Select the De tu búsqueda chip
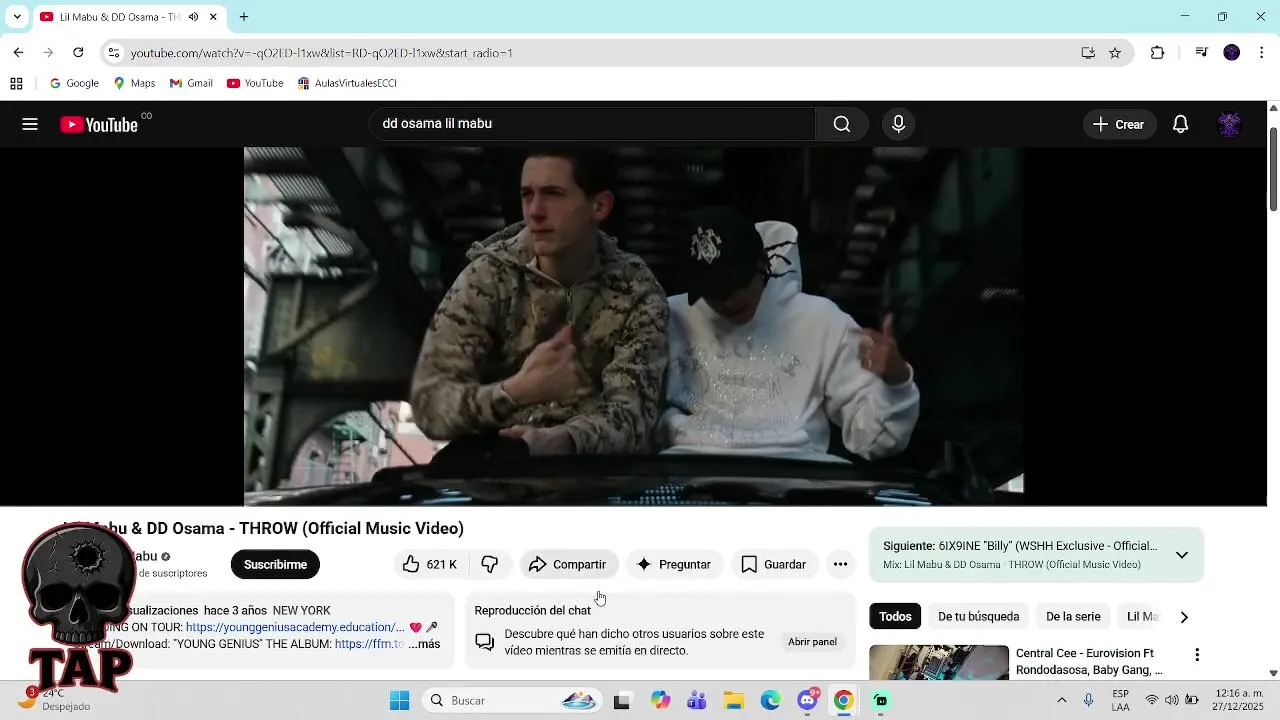 pyautogui.click(x=978, y=617)
